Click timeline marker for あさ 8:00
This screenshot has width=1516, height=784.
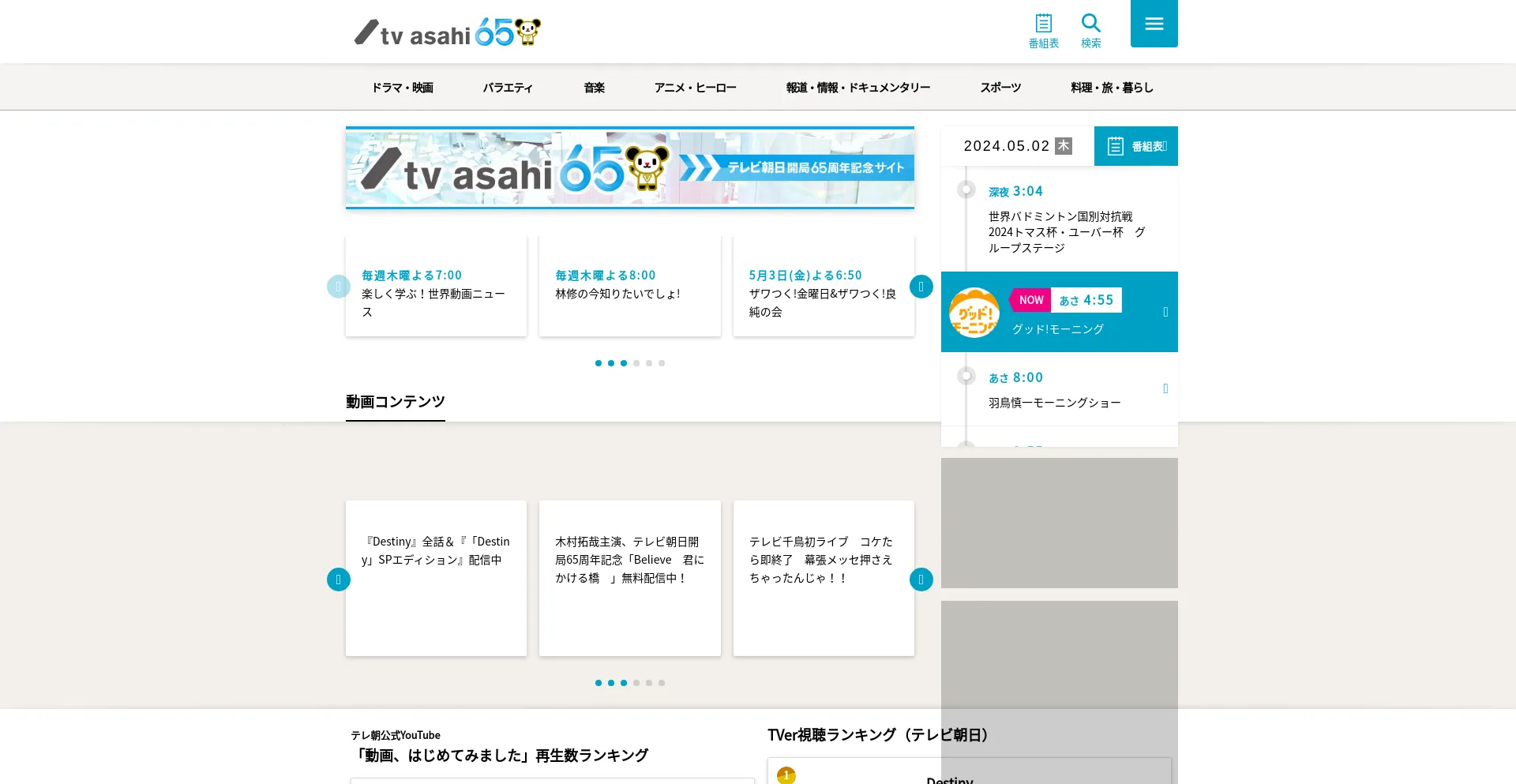pos(966,376)
